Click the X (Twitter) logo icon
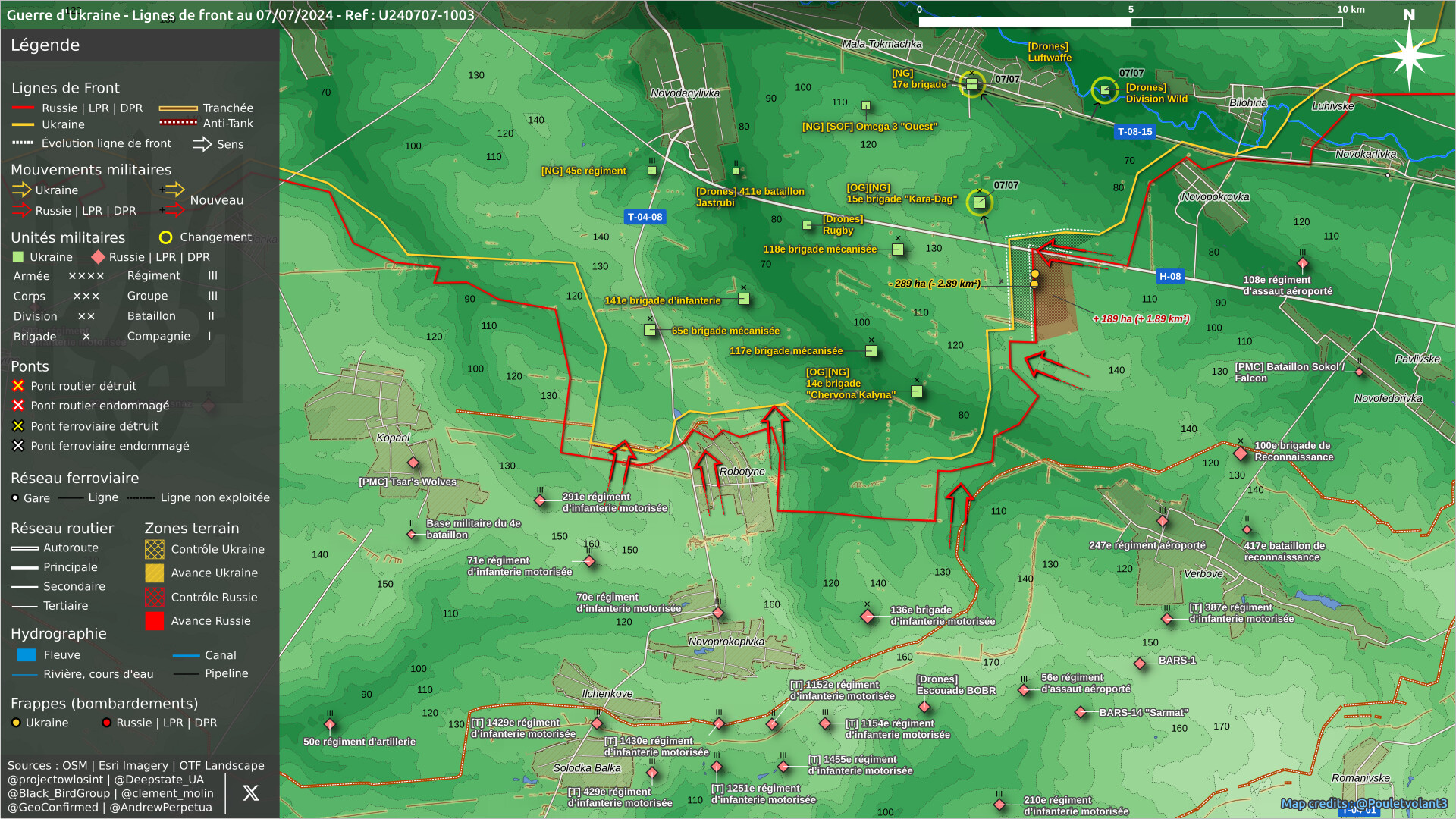Image resolution: width=1456 pixels, height=819 pixels. coord(250,793)
